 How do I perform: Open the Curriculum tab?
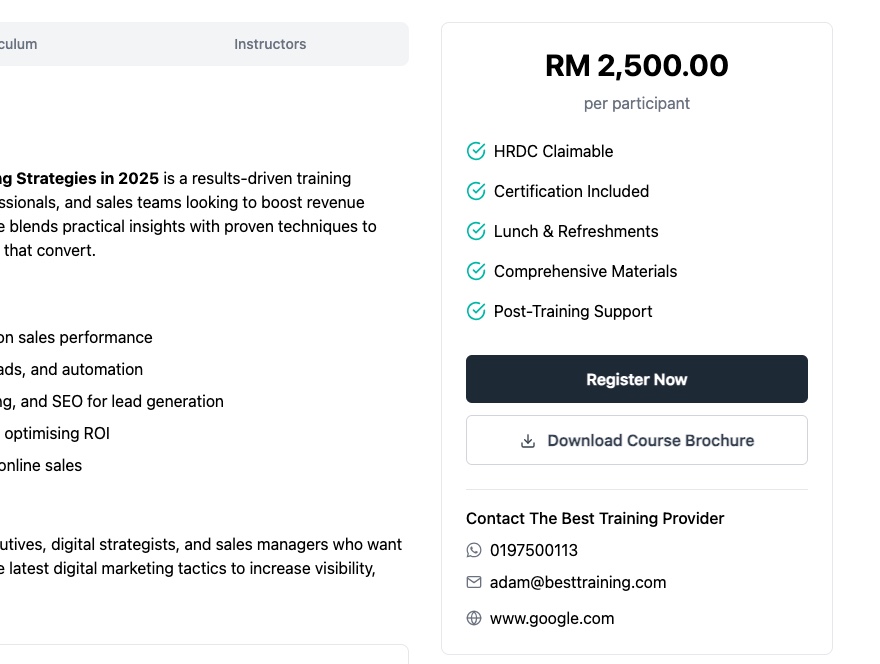click(x=19, y=44)
